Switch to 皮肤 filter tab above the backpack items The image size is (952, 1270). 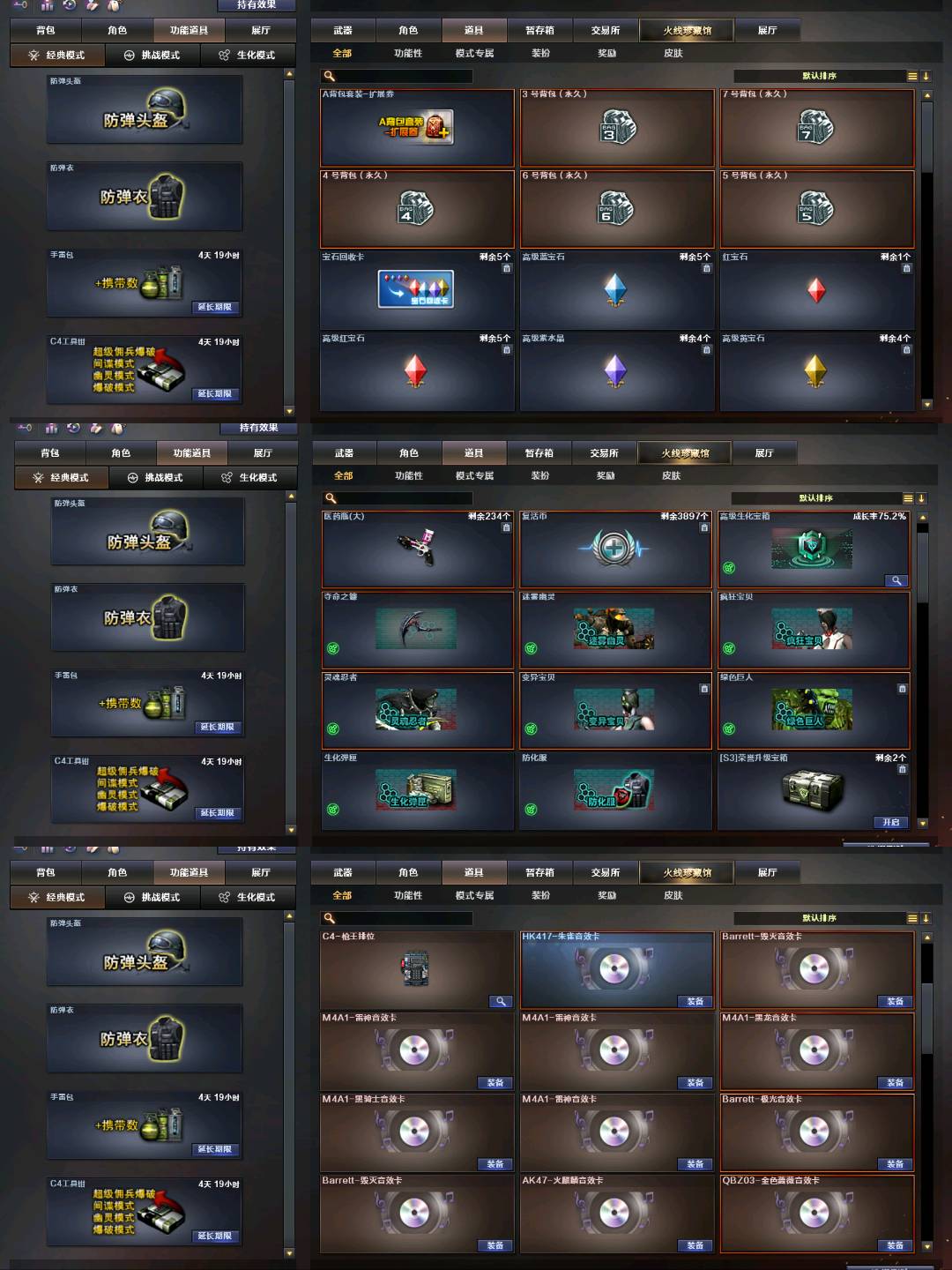[673, 53]
